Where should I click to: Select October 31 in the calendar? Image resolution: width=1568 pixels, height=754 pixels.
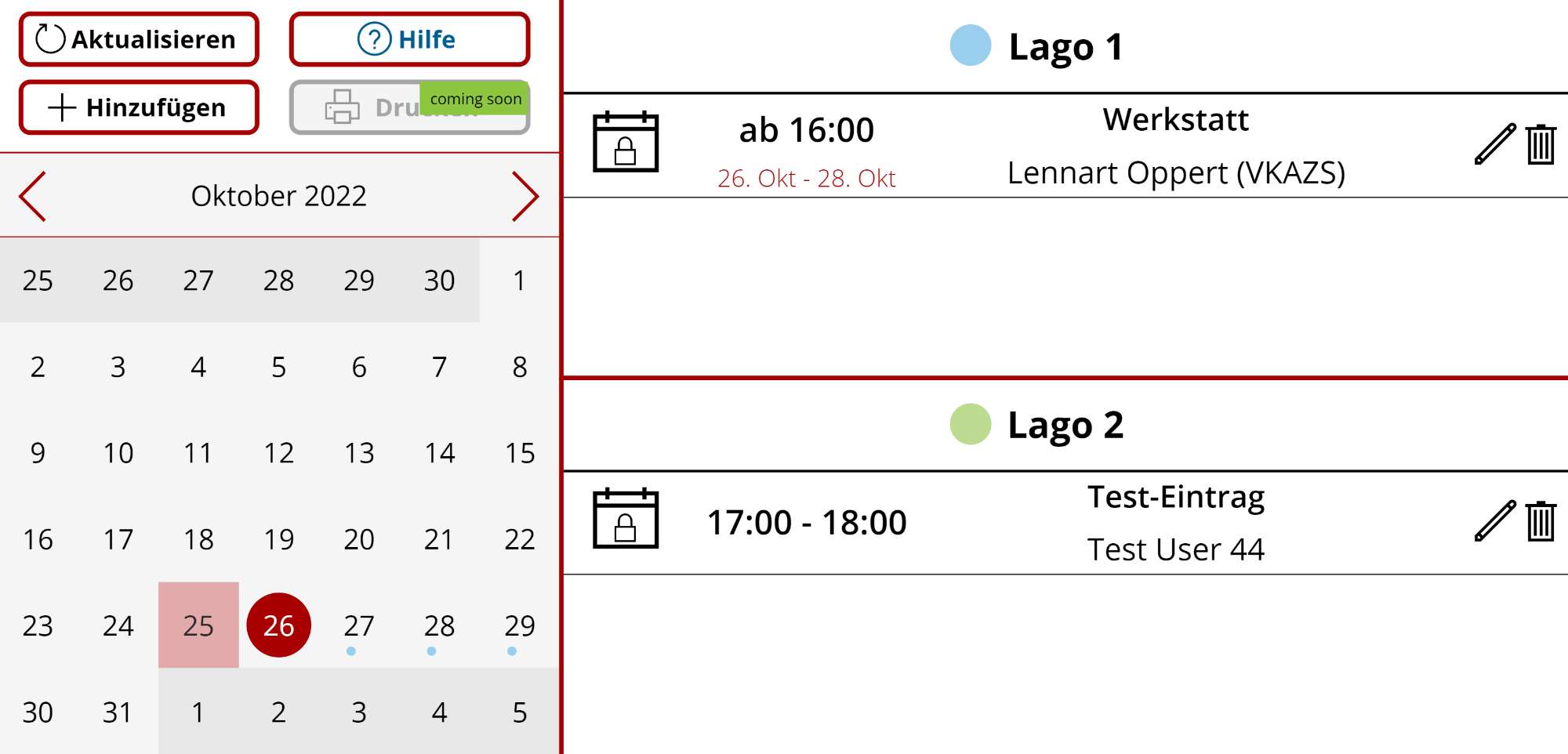[118, 712]
